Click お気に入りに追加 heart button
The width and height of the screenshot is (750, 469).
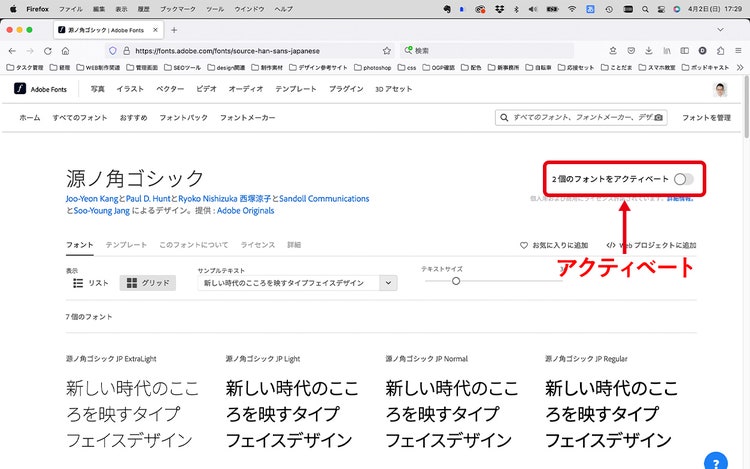click(554, 245)
